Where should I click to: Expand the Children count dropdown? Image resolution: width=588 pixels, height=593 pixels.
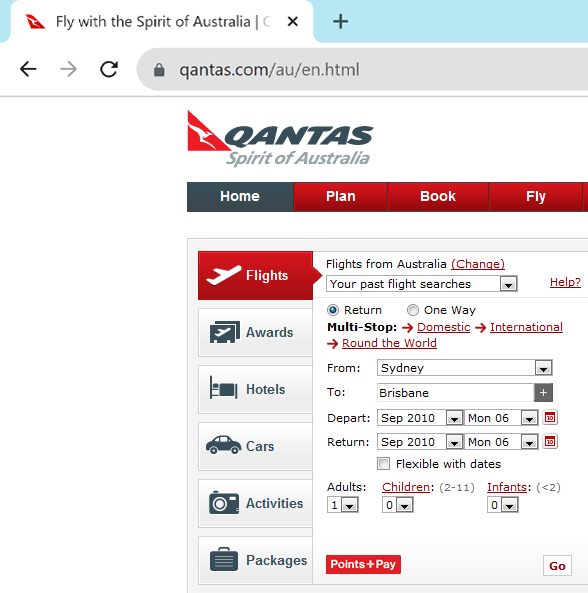pos(398,505)
